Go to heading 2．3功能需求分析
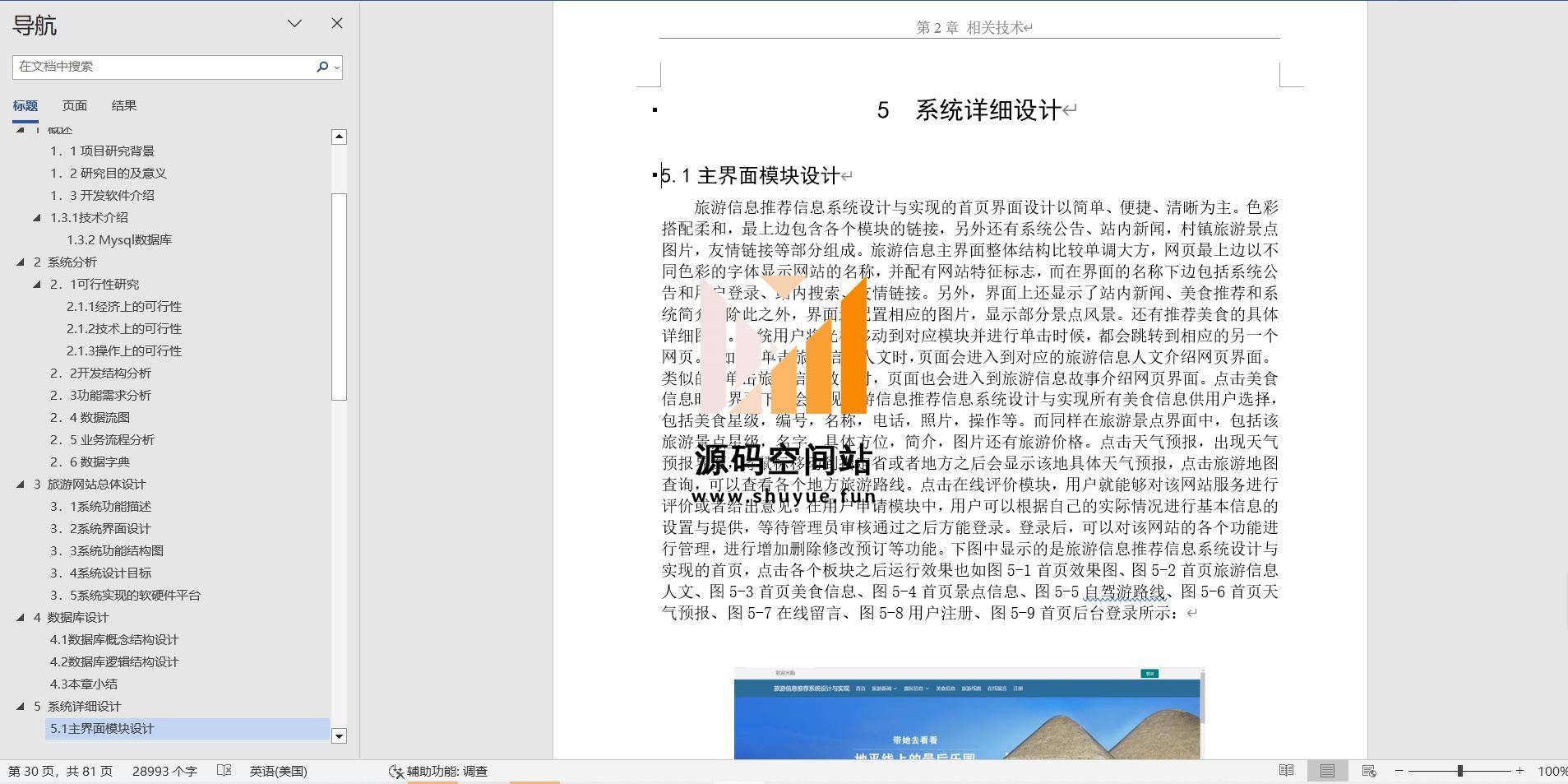The height and width of the screenshot is (784, 1568). point(100,395)
